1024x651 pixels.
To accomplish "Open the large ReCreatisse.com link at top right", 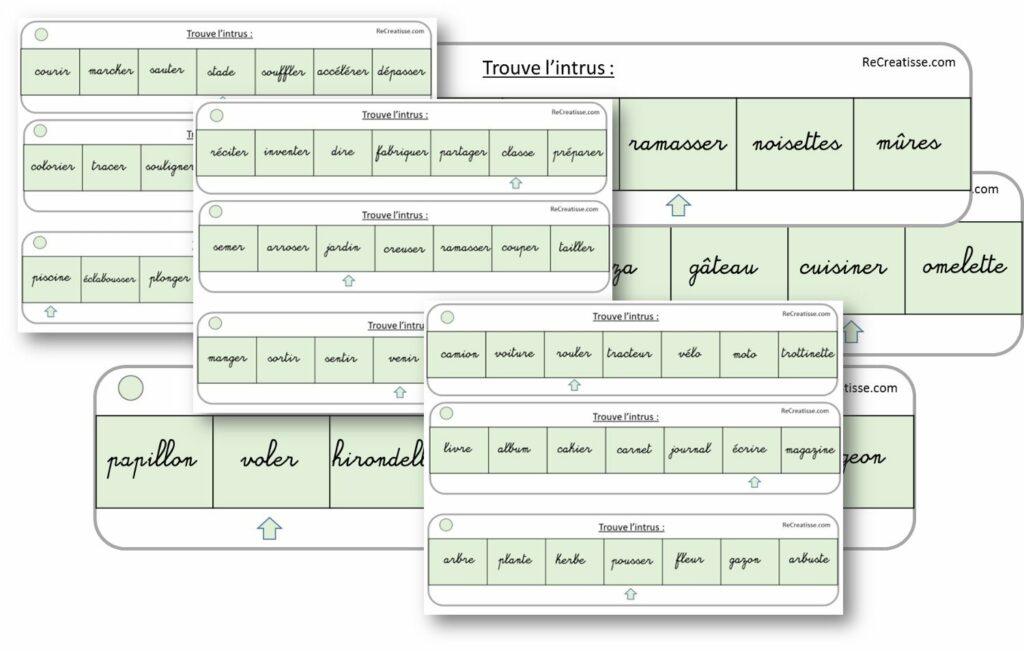I will (908, 62).
